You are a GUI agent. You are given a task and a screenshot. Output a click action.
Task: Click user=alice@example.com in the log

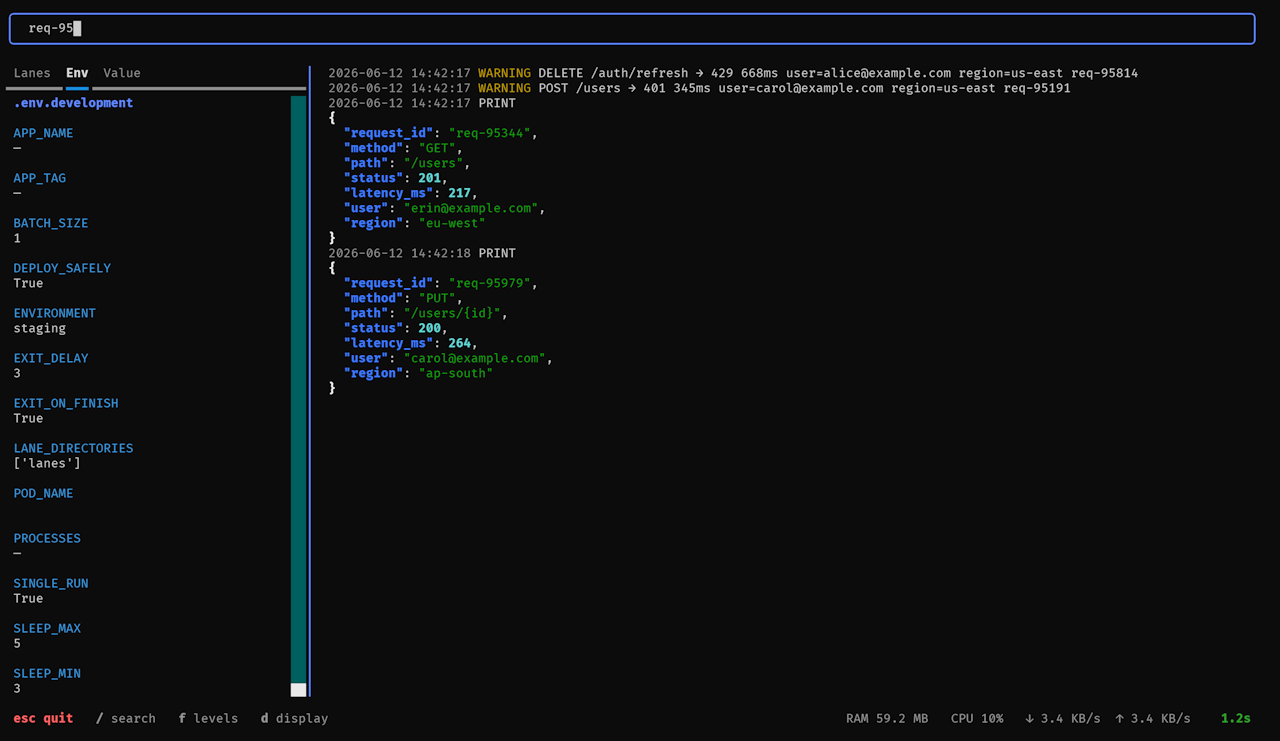pyautogui.click(x=868, y=73)
